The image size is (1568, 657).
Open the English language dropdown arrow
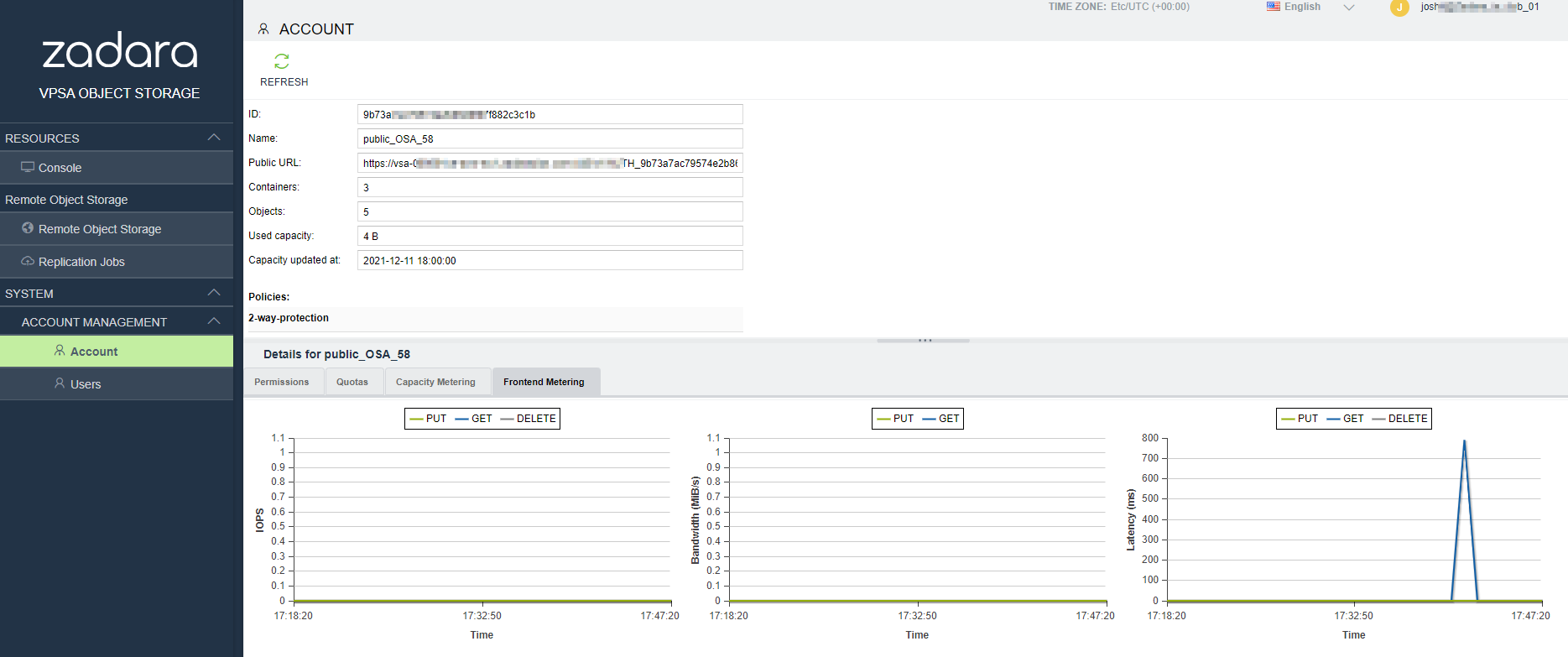1349,8
